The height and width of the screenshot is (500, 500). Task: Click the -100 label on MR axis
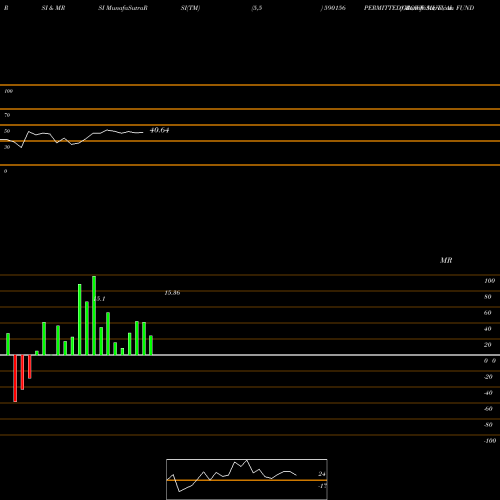point(490,441)
